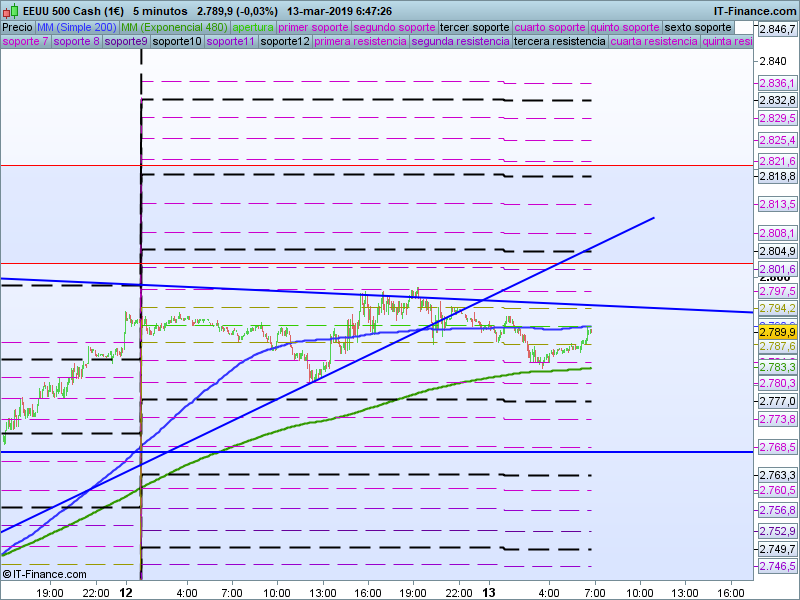Select the primera resistencia legend label
This screenshot has height=600, width=800.
[x=361, y=41]
